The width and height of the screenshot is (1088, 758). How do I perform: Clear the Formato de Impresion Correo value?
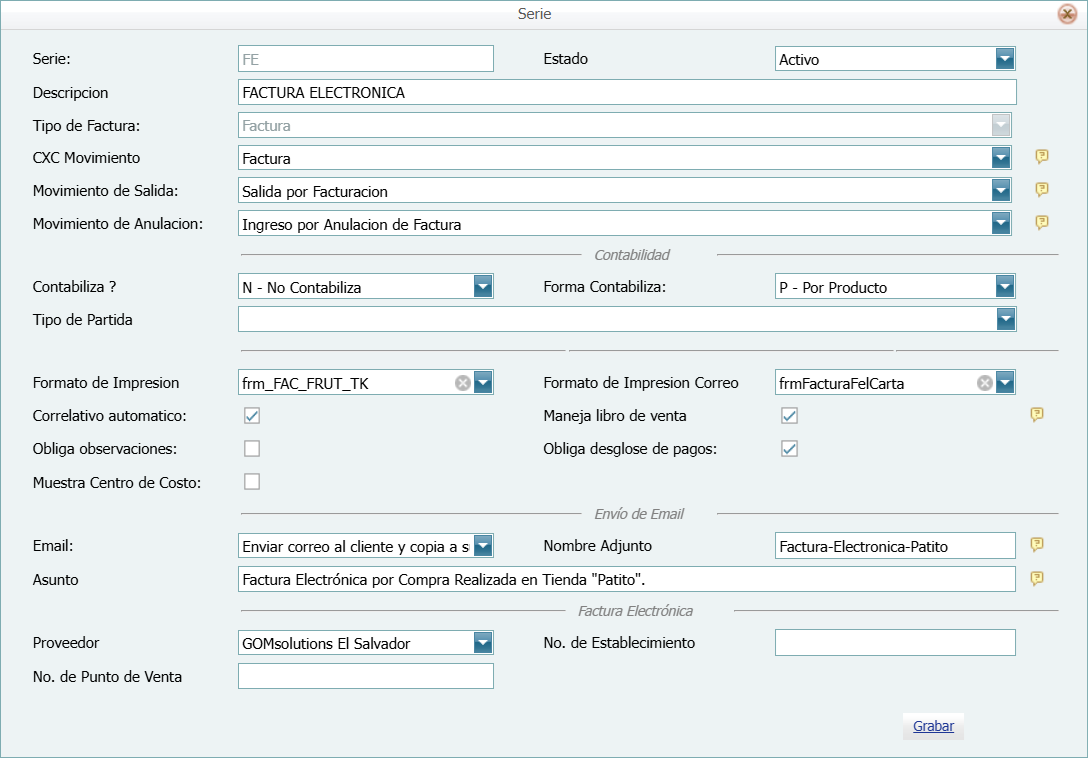click(985, 383)
